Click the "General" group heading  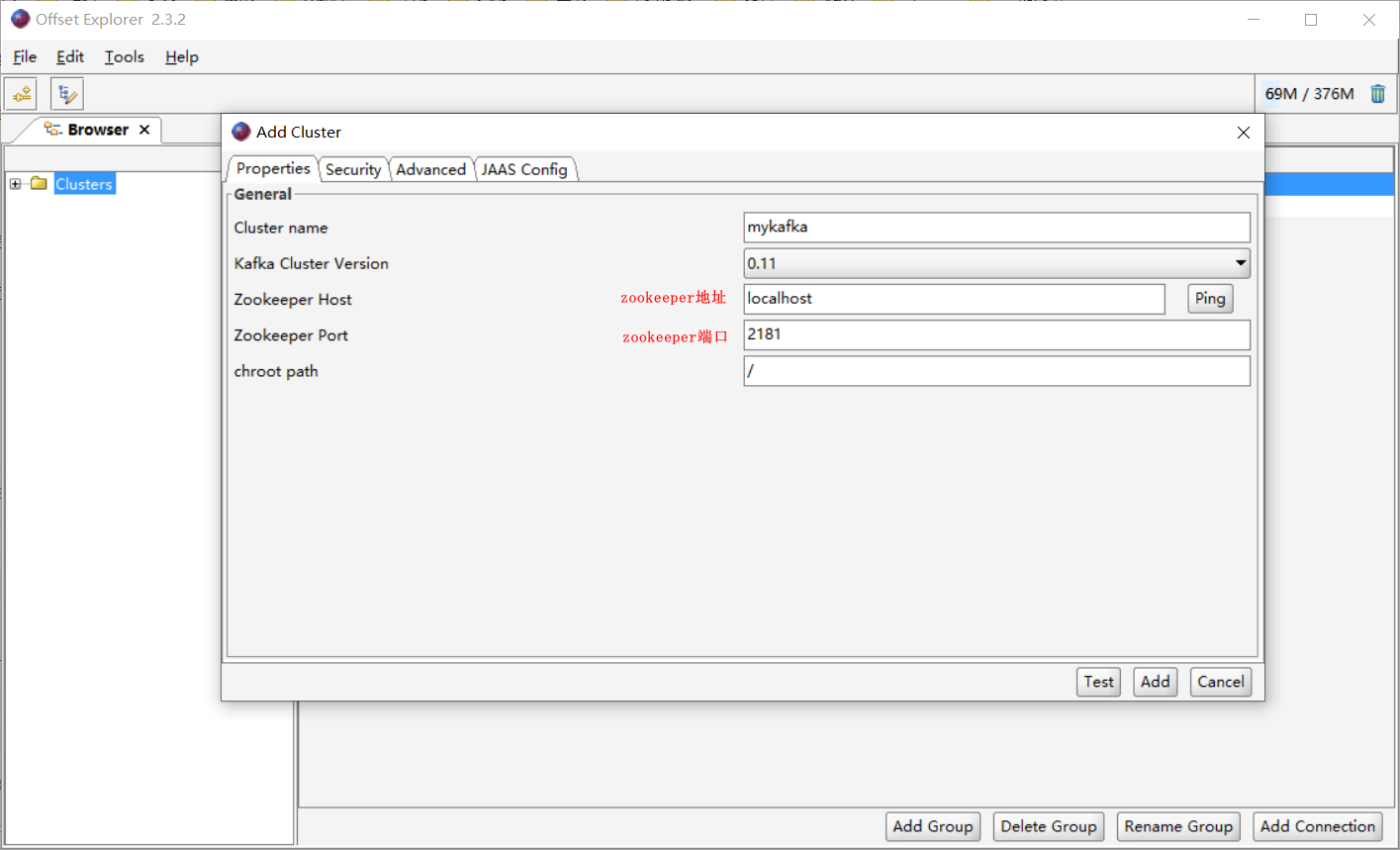(263, 194)
